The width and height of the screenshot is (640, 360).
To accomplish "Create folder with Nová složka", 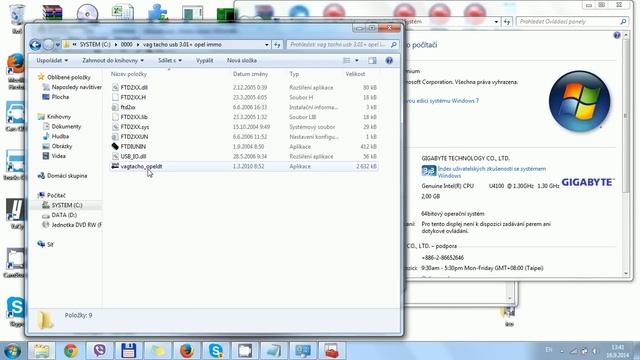I will (242, 60).
